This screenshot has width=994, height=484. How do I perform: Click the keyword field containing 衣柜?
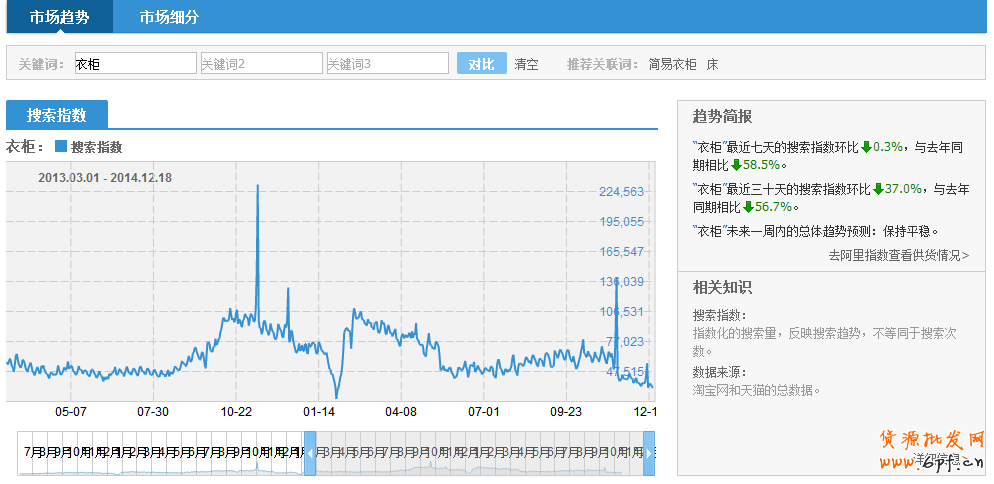pos(135,64)
